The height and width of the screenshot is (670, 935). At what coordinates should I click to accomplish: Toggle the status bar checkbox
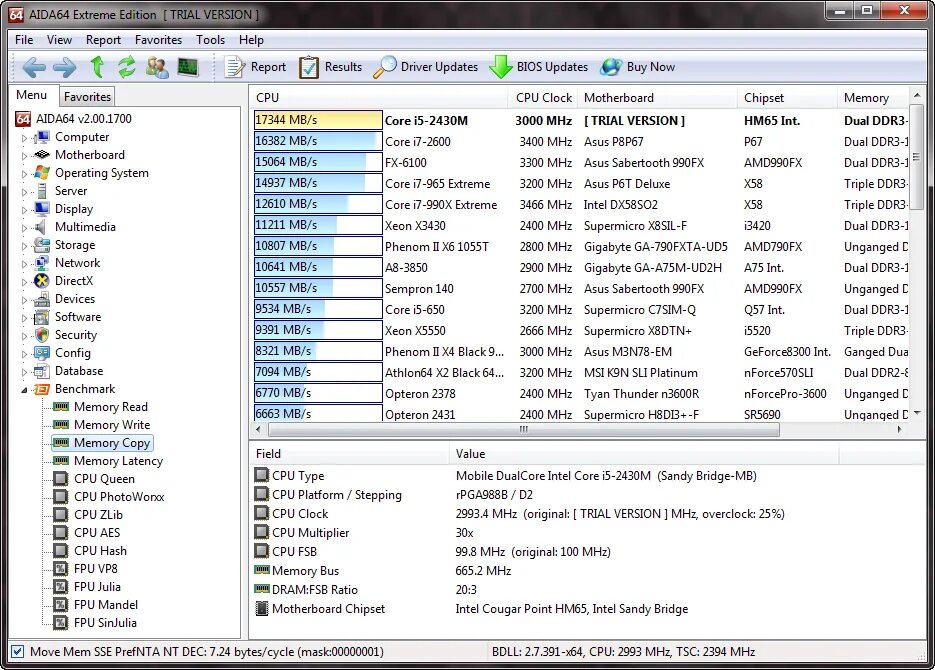[x=18, y=652]
